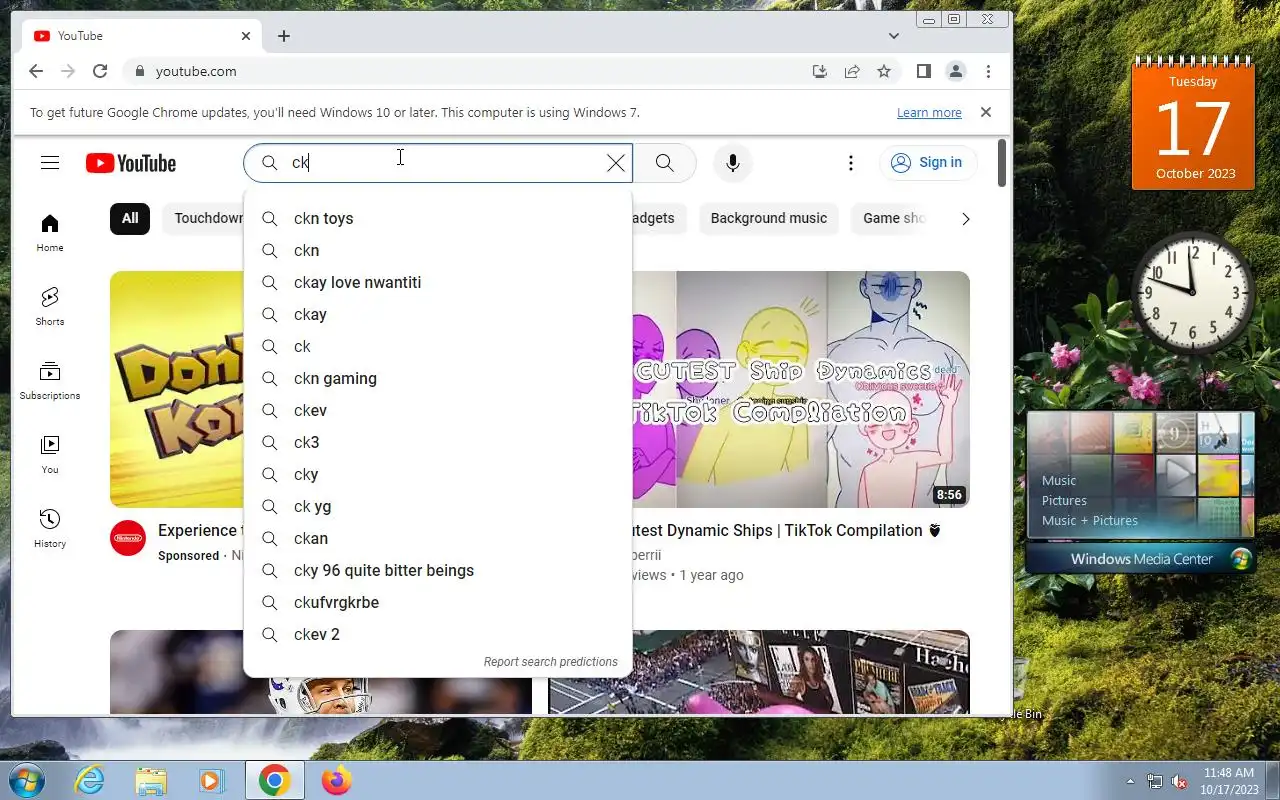The width and height of the screenshot is (1280, 800).
Task: Pick the 'ckev' suggestion
Action: tap(438, 410)
